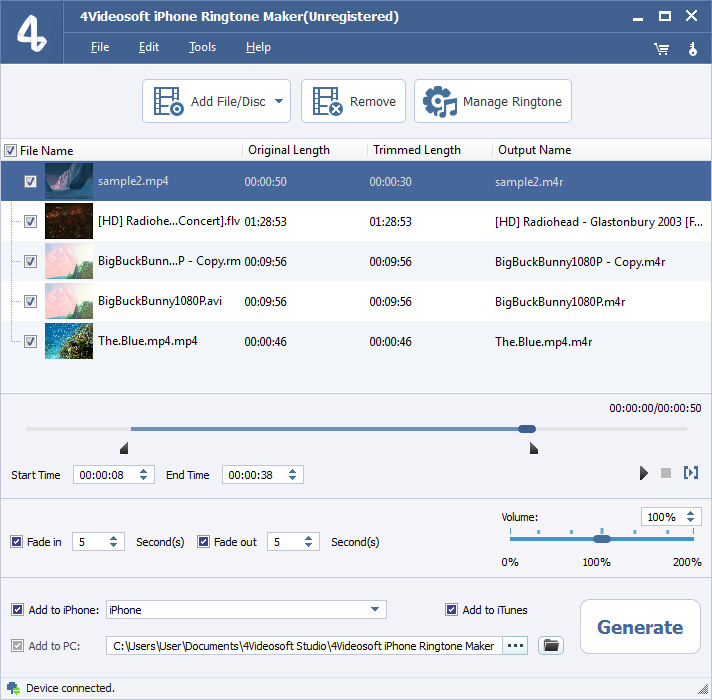Select the The.Blue.mp4.m4r output name
Screen dimensions: 712x700
543,341
